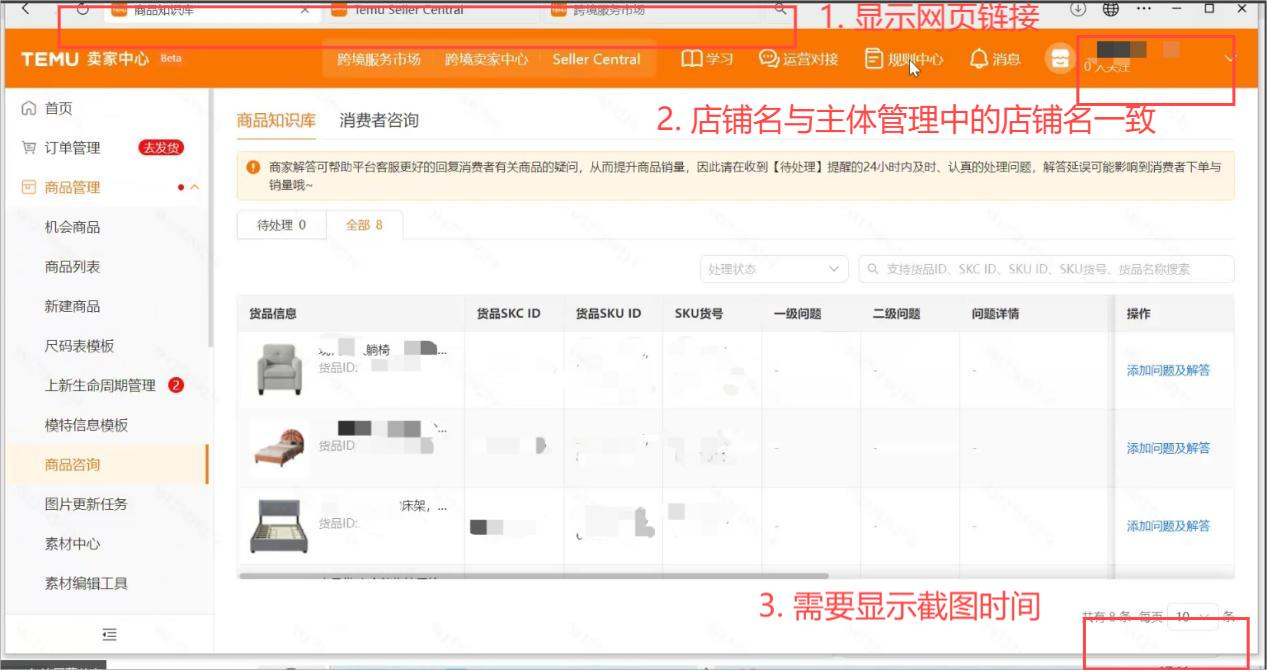
Task: Click the 货品信息 column header
Action: (273, 314)
